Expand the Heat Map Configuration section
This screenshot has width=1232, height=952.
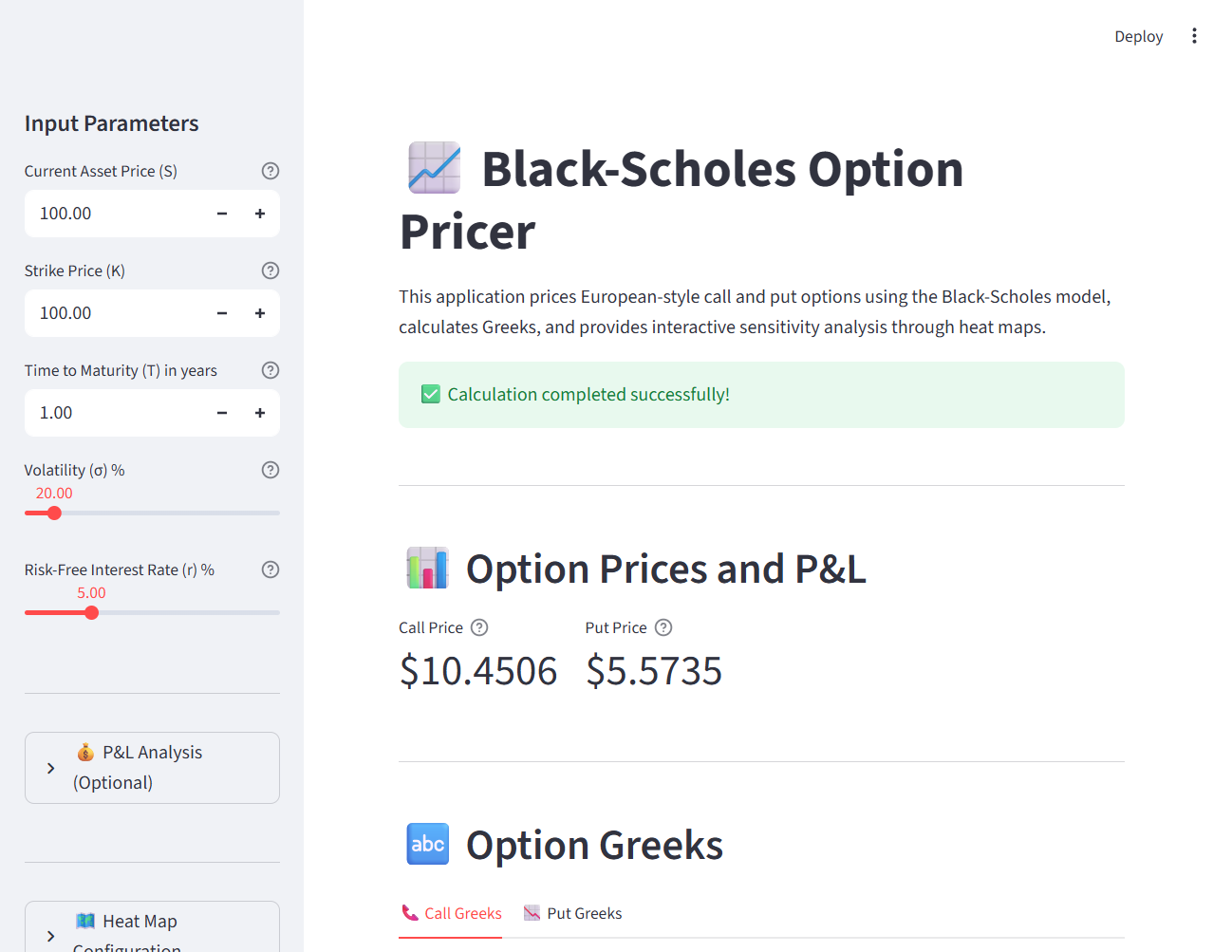152,930
